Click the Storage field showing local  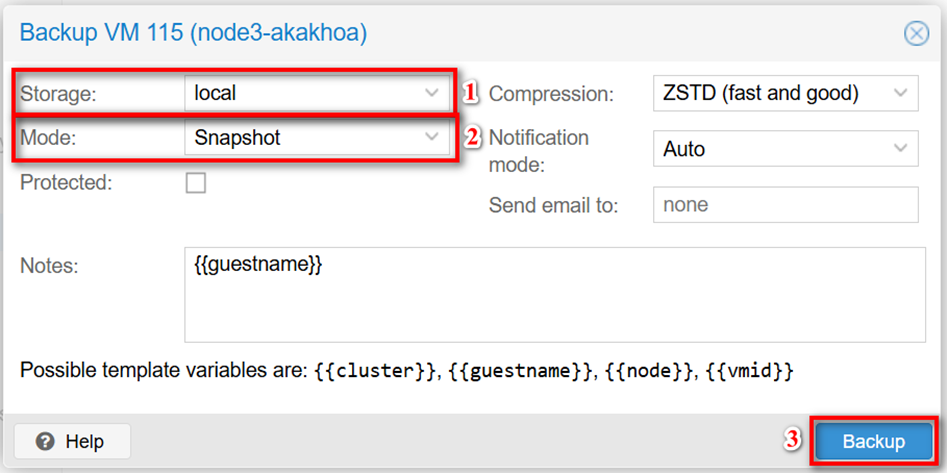[300, 93]
